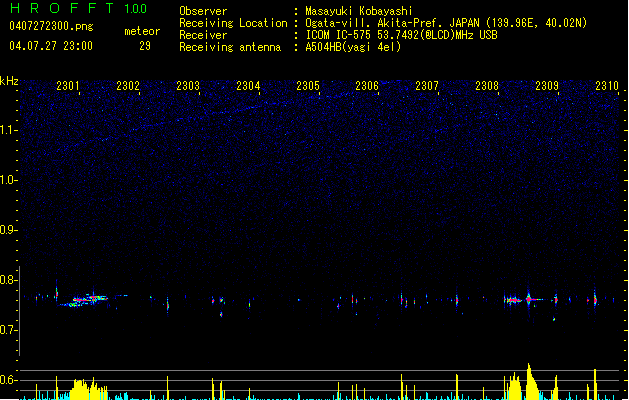
Task: Click the 0.9 kHz frequency axis label
Action: click(8, 230)
